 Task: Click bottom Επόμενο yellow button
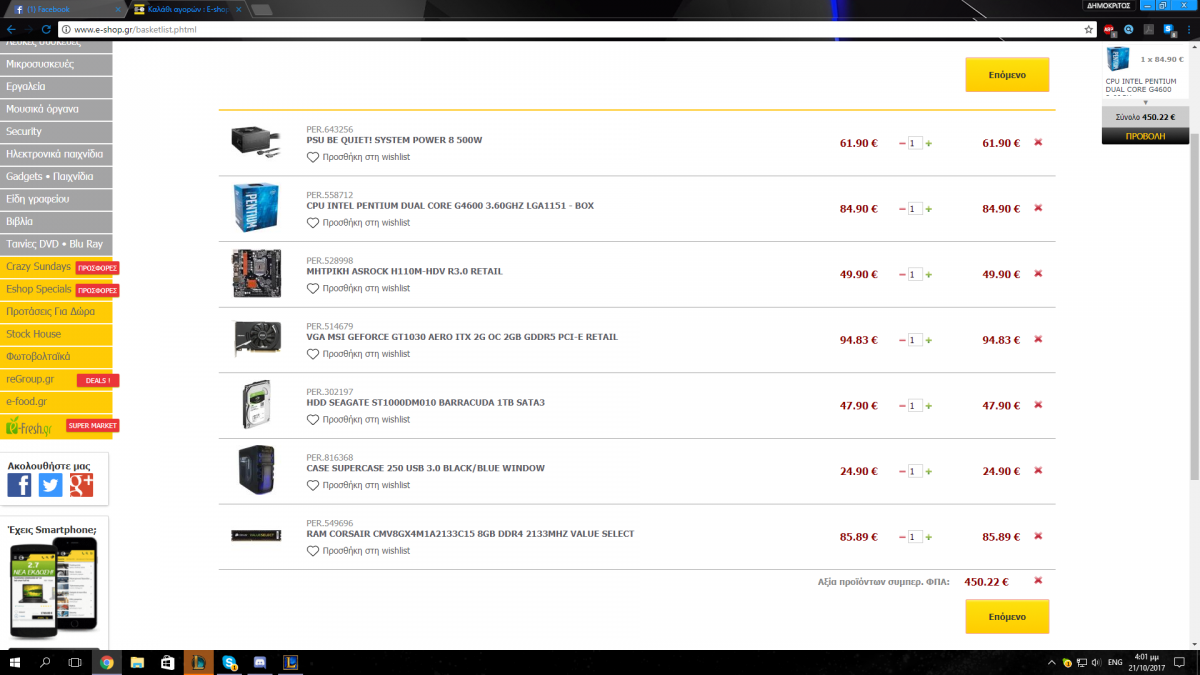click(x=1007, y=617)
